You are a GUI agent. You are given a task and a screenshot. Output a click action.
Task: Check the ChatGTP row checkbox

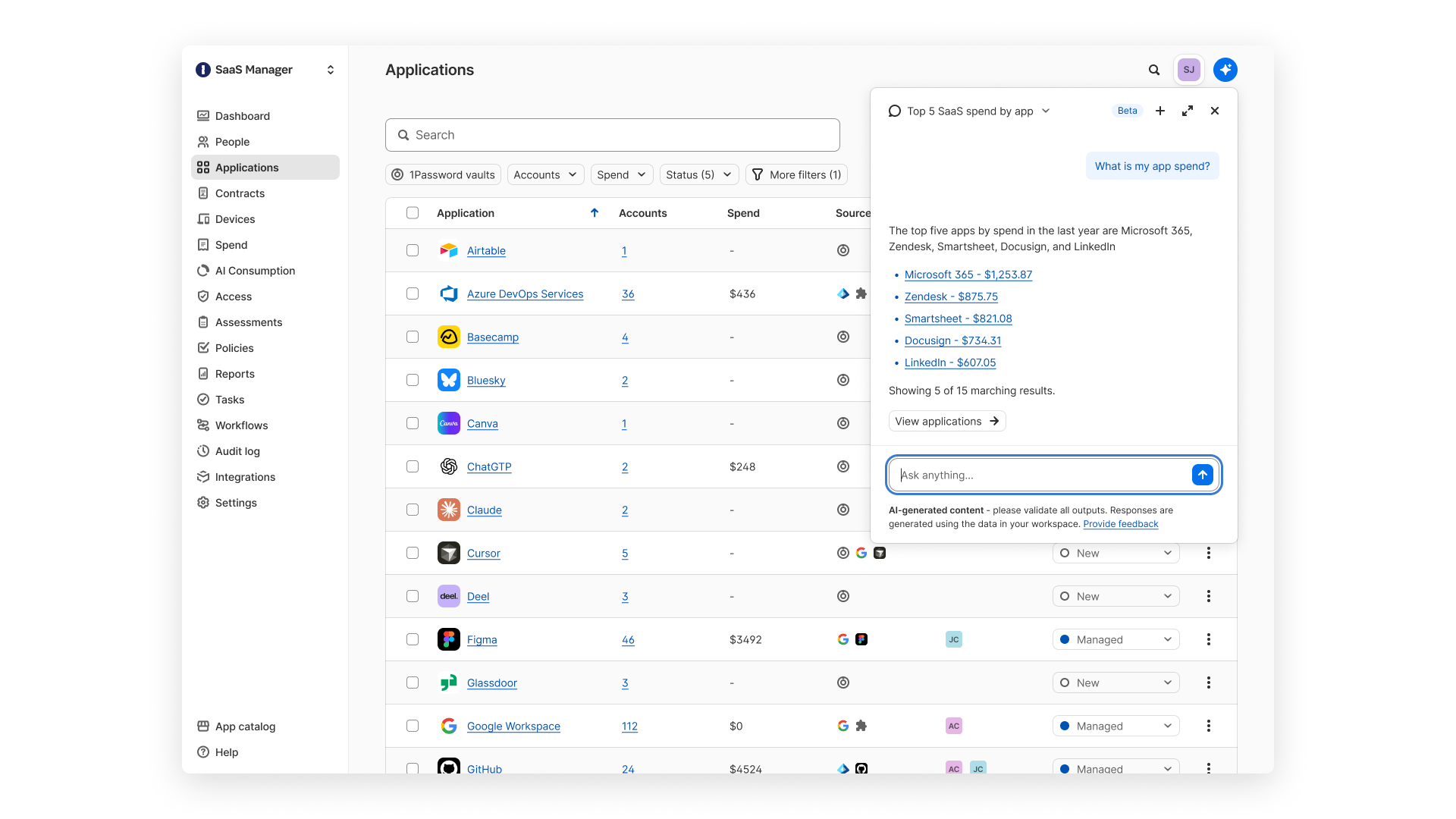click(x=413, y=466)
